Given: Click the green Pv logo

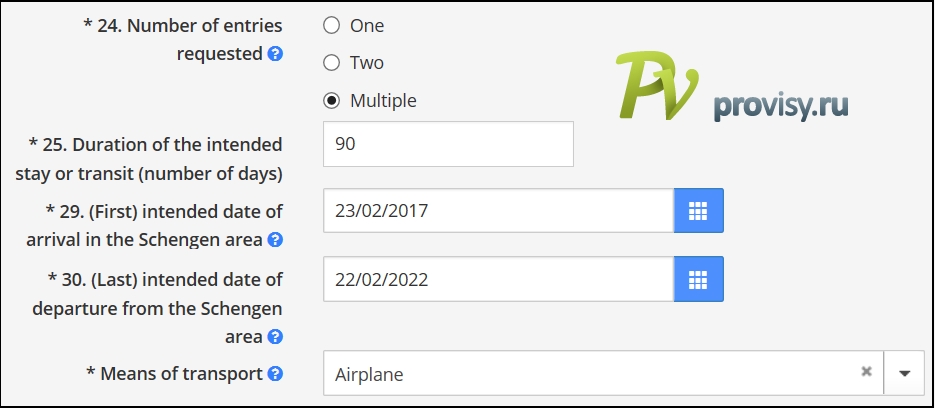Looking at the screenshot, I should click(657, 85).
